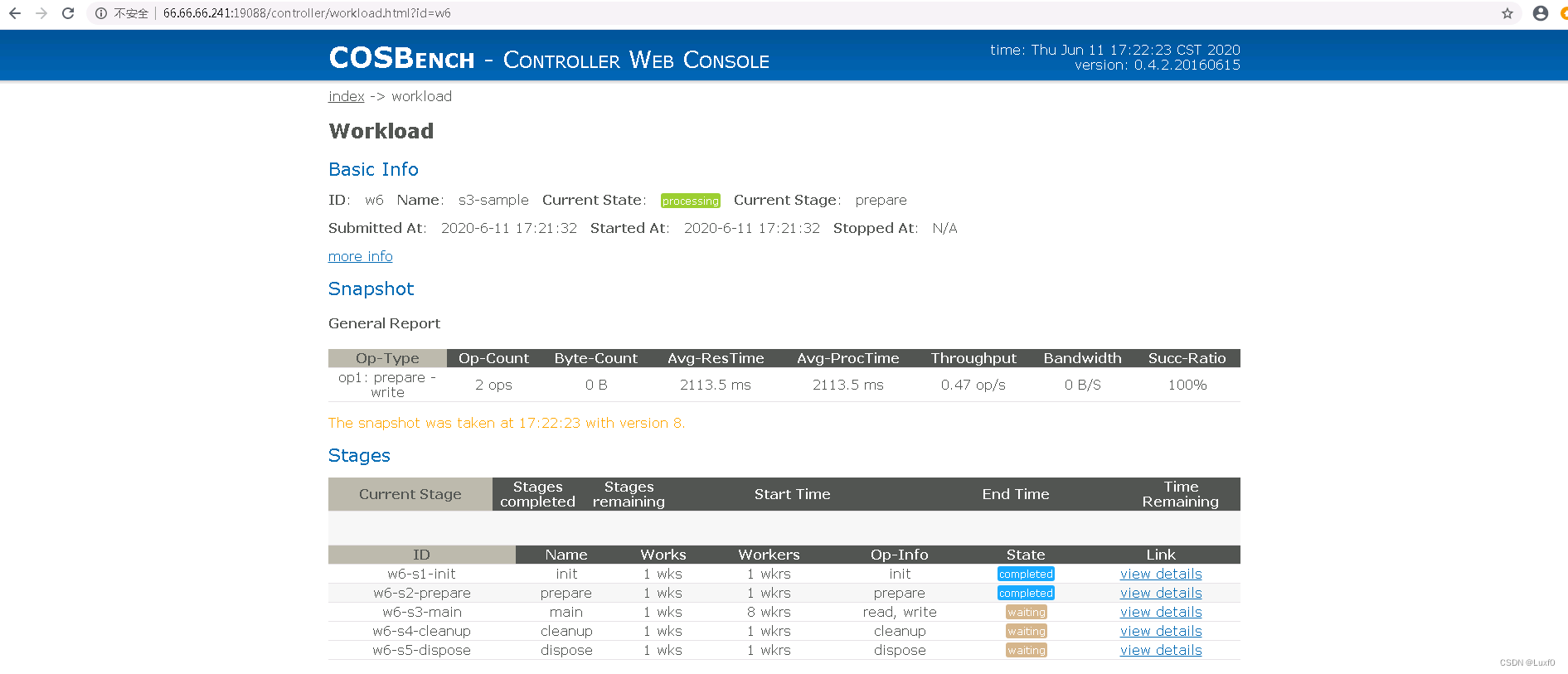Click the Bandwidth column header
This screenshot has height=674, width=1568.
(1082, 358)
